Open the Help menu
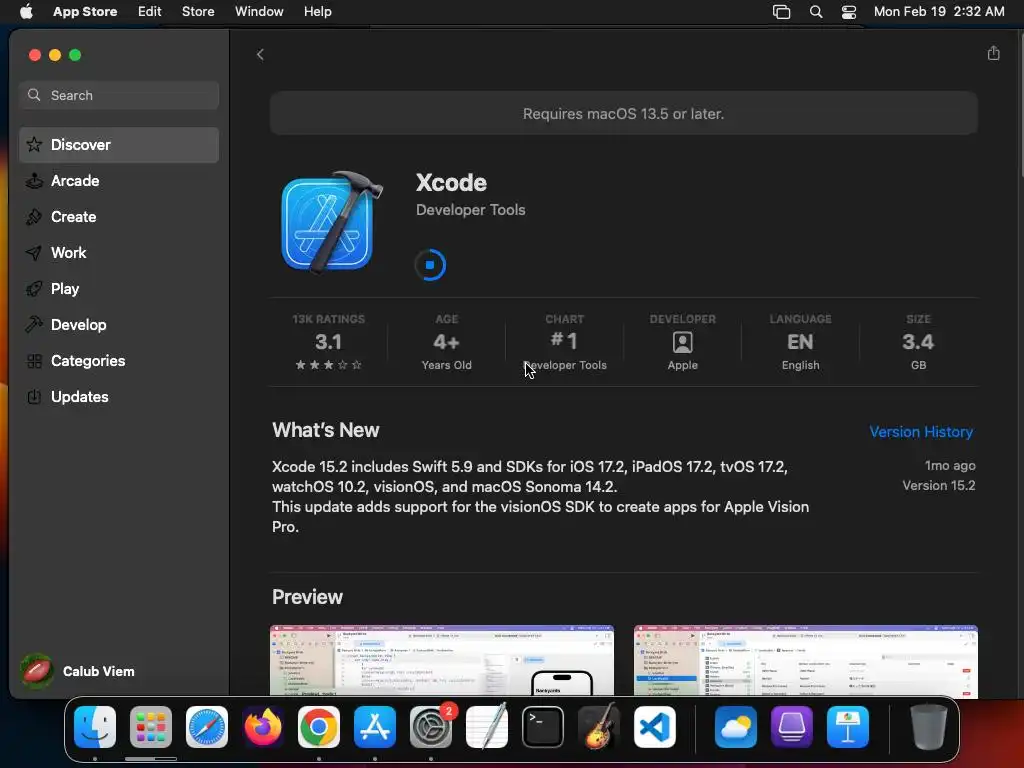 pyautogui.click(x=317, y=11)
